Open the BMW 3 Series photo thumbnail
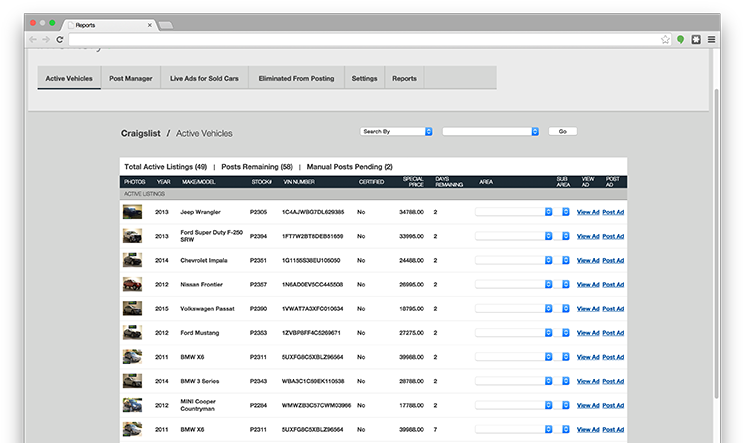The image size is (743, 443). coord(132,381)
